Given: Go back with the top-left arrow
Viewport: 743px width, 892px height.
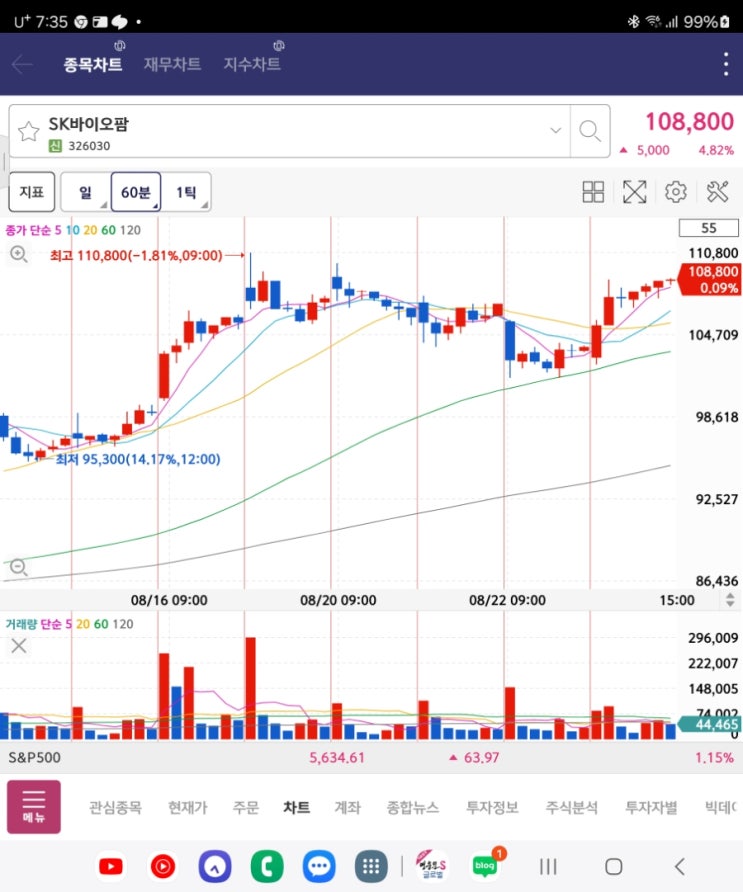Looking at the screenshot, I should pyautogui.click(x=23, y=64).
